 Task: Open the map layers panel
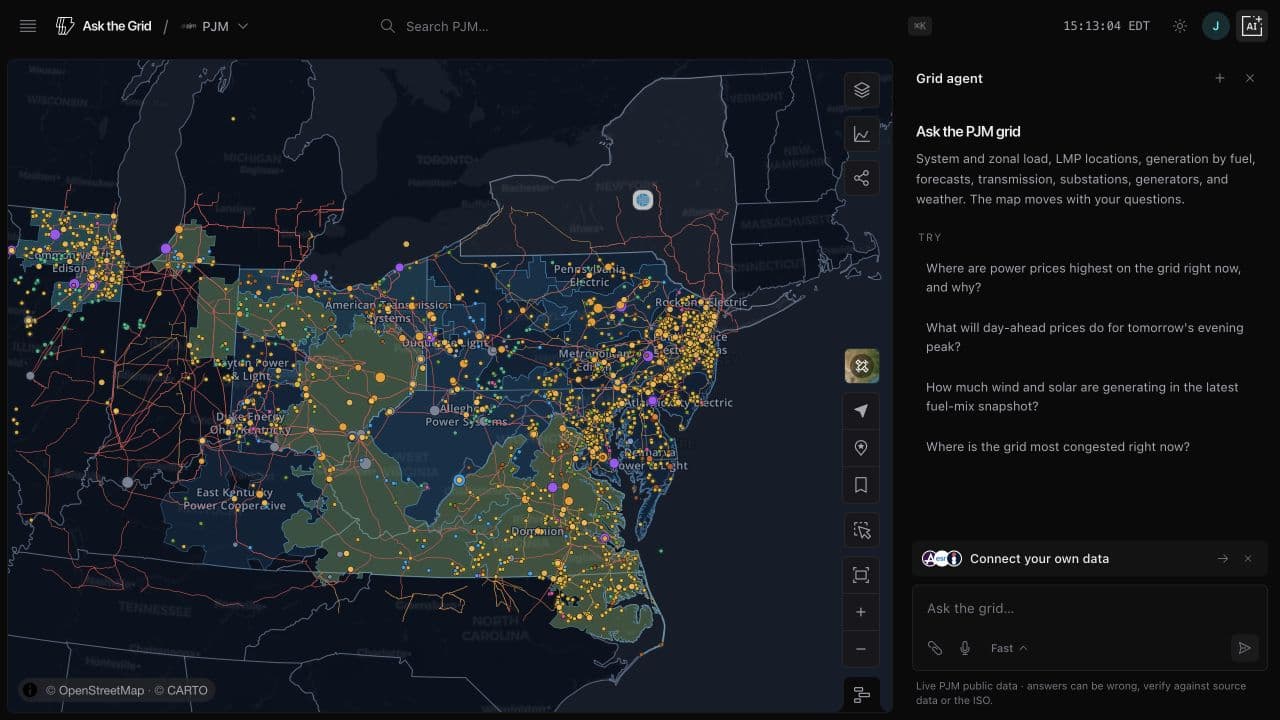(862, 90)
